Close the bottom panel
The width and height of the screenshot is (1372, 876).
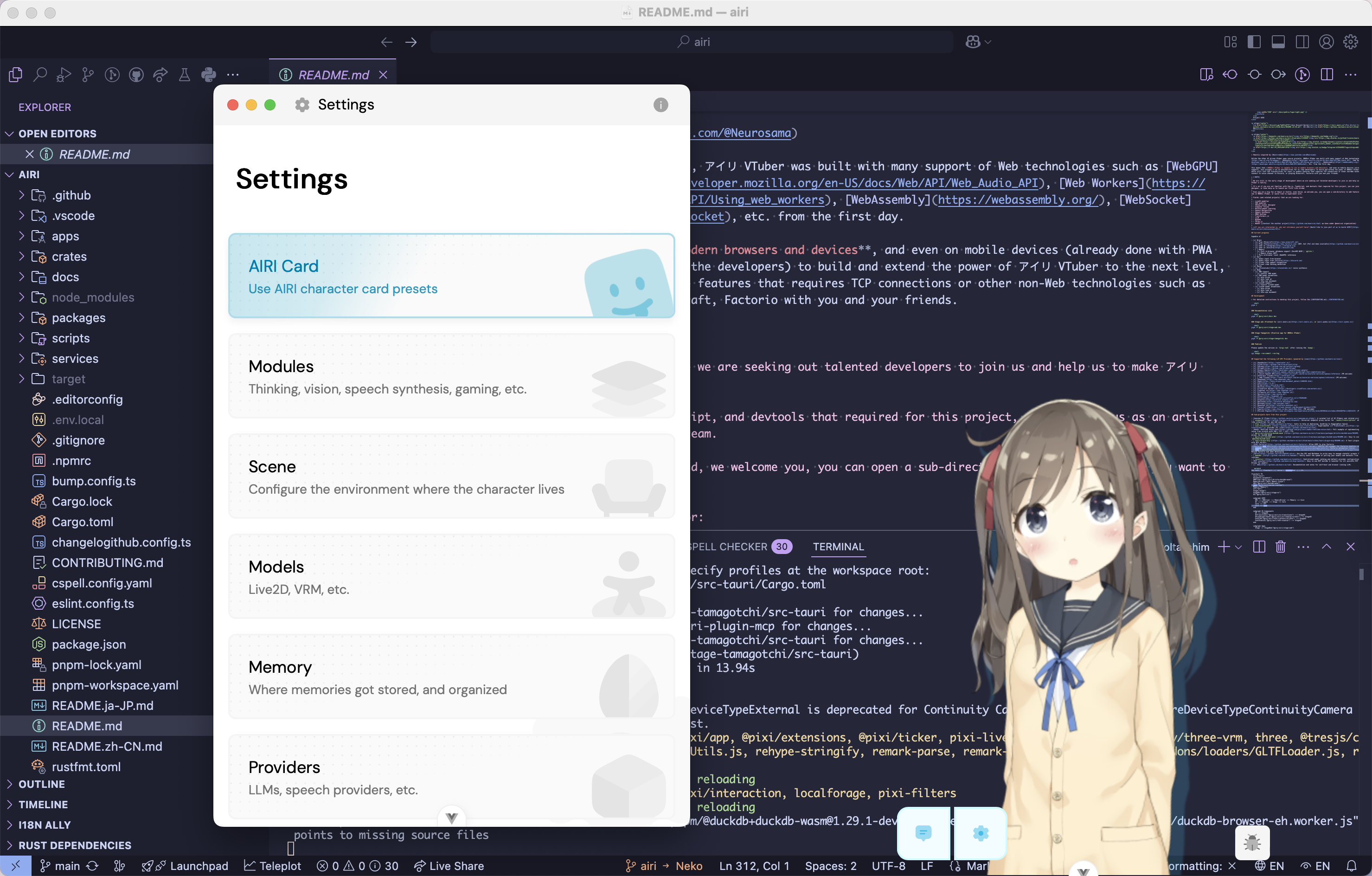click(1350, 547)
